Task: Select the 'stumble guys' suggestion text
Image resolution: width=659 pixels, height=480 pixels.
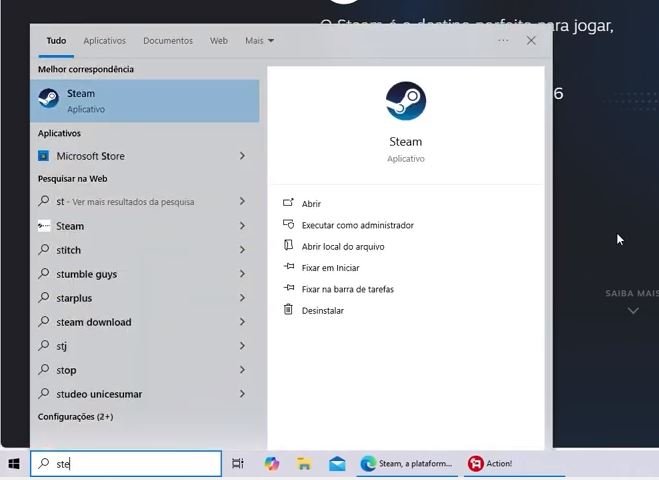Action: tap(87, 274)
